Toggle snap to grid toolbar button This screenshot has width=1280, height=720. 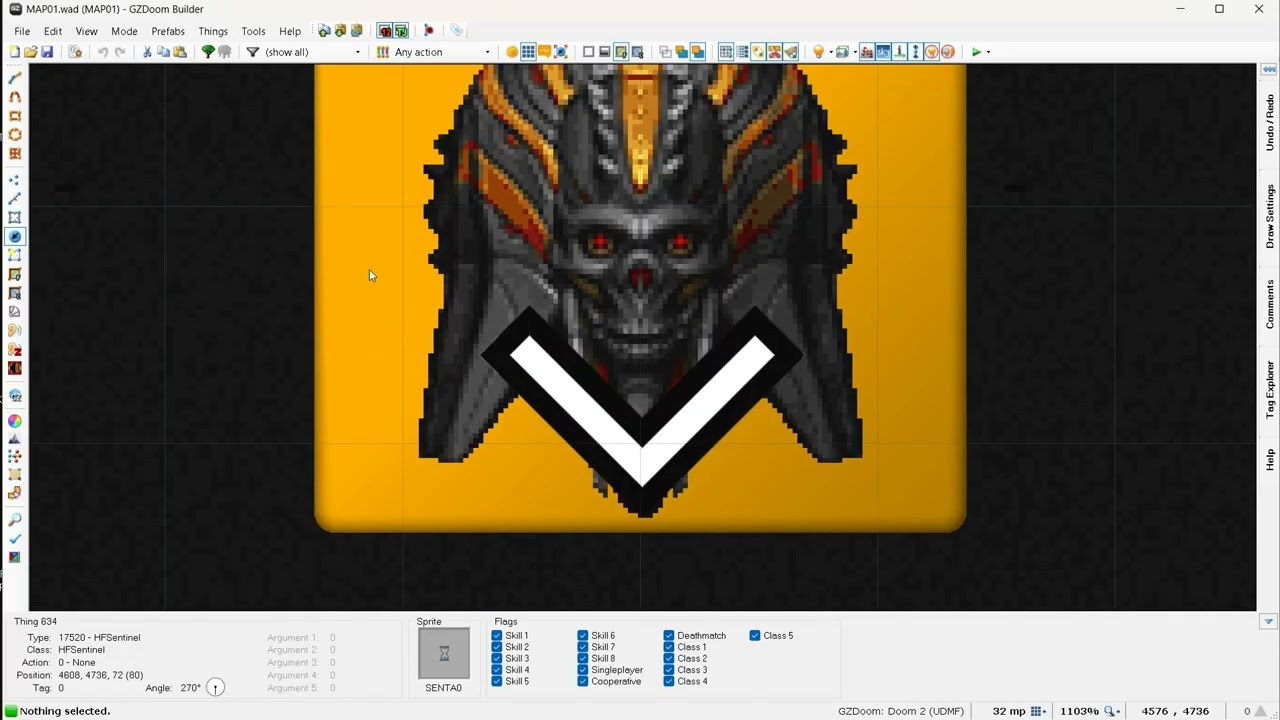726,52
